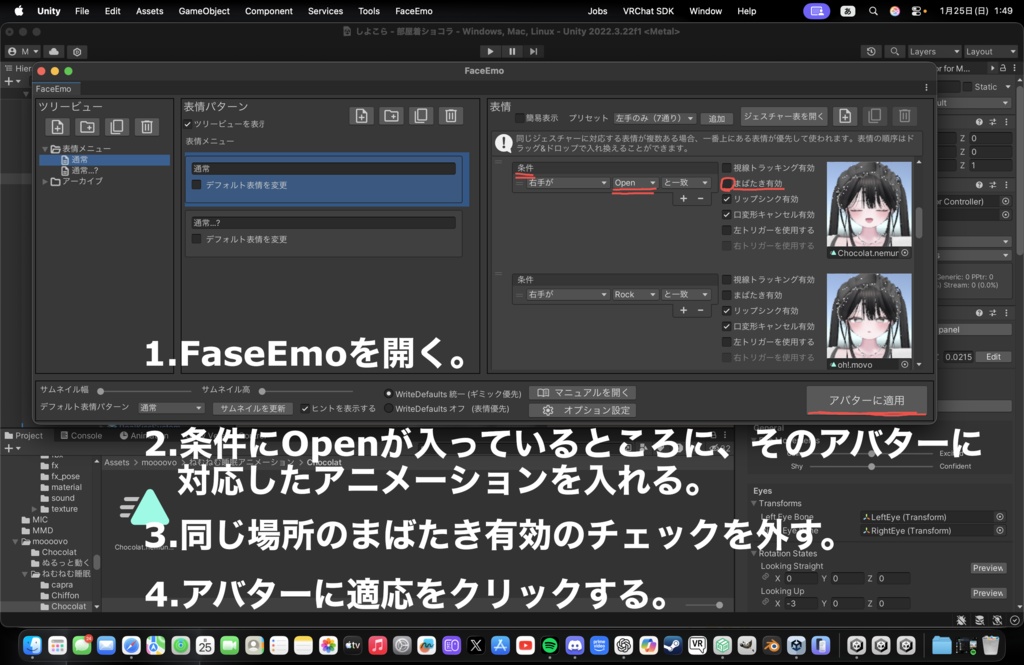Open object picker for Chocolat.nemur animation
The image size is (1024, 665).
[x=904, y=253]
